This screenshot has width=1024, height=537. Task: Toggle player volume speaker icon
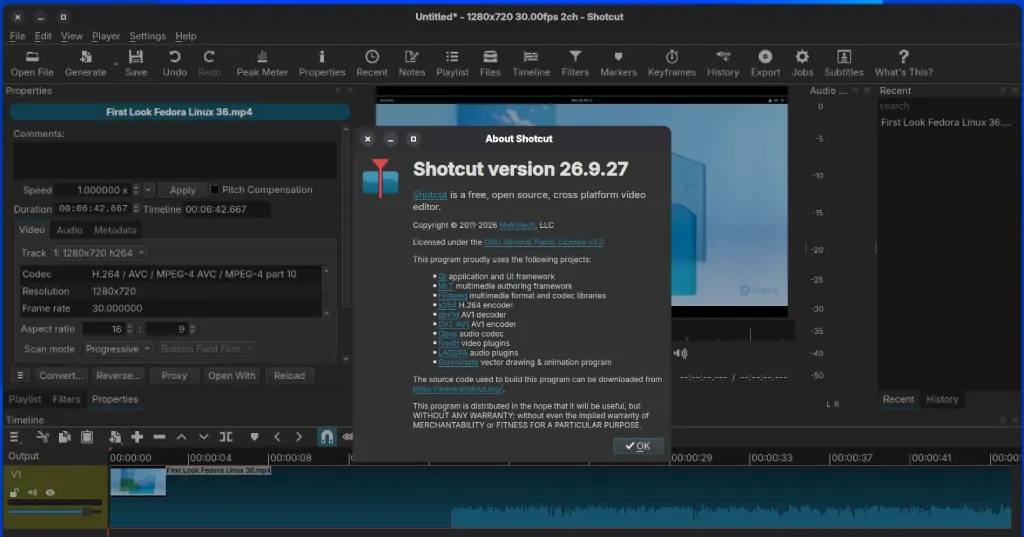pos(680,353)
